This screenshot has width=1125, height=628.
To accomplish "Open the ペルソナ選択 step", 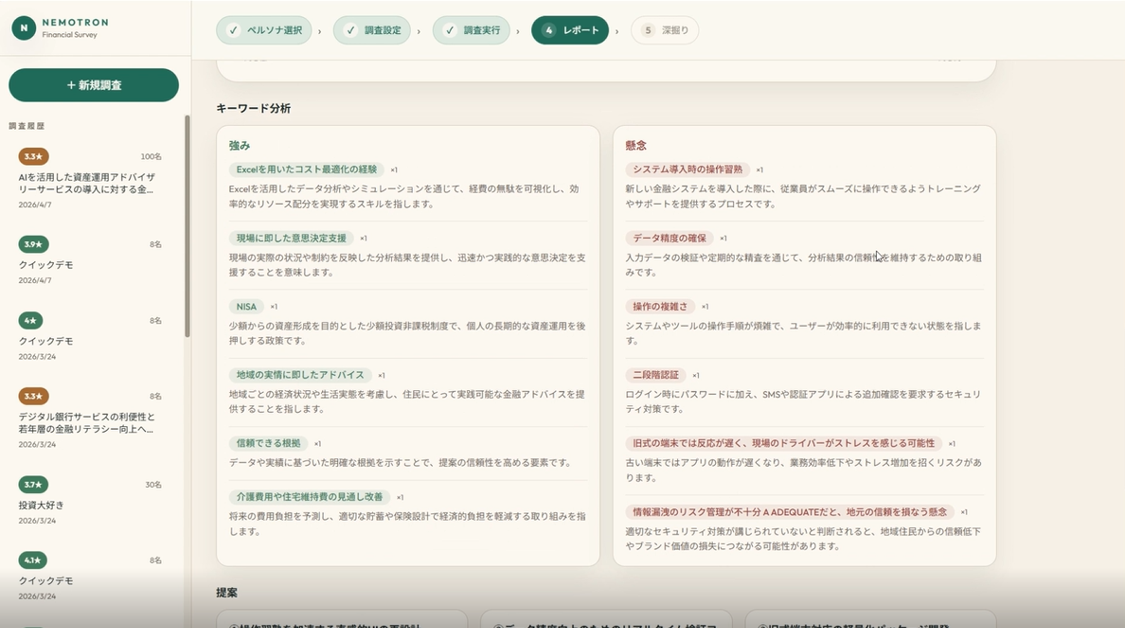I will coord(264,30).
